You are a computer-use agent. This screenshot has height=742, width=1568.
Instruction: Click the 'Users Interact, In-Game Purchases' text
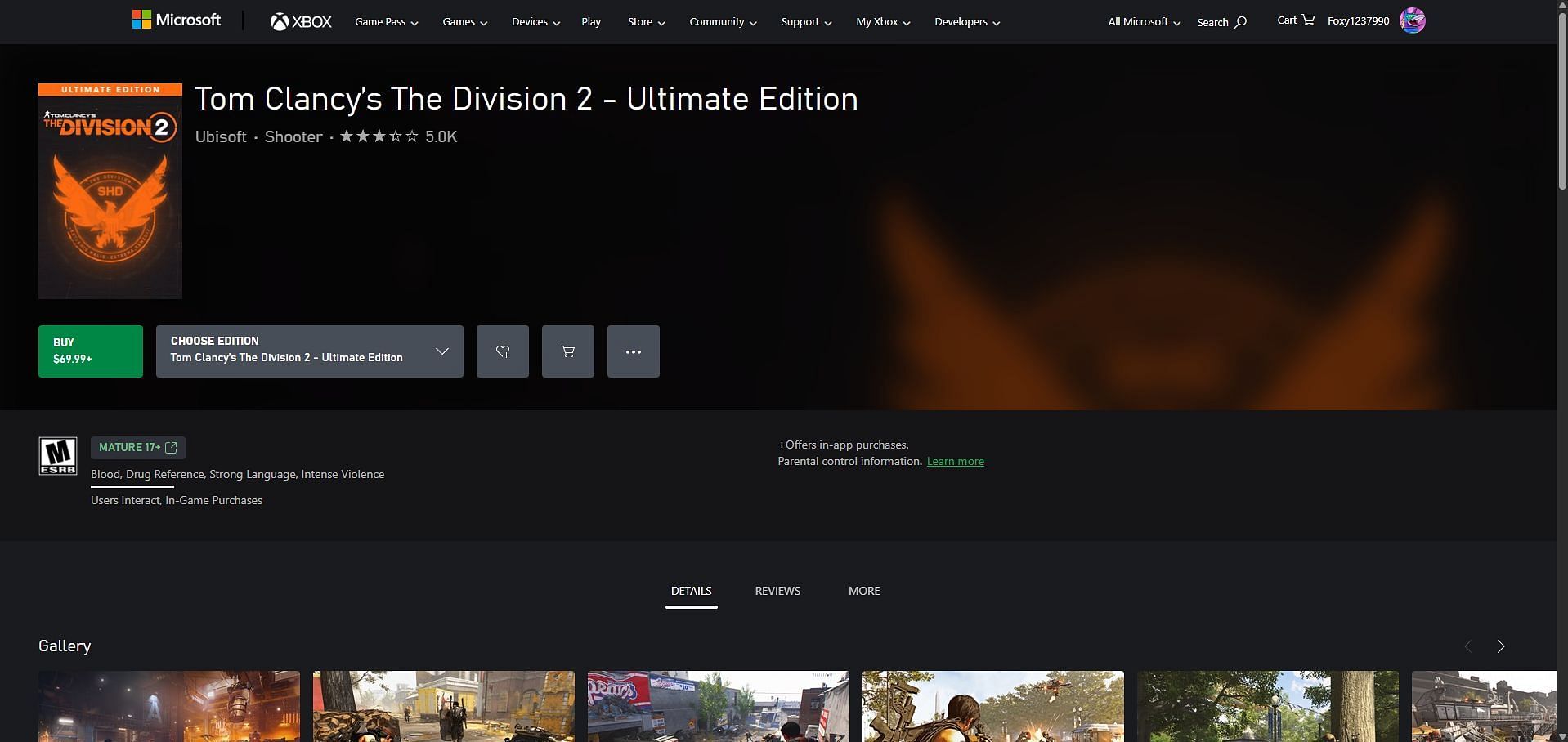click(x=177, y=500)
